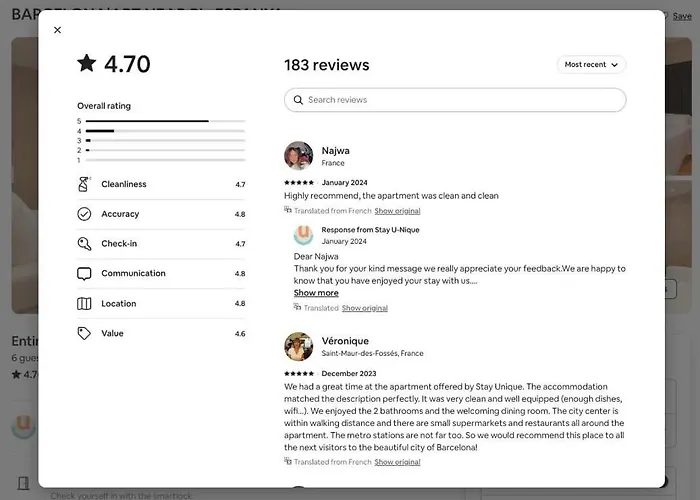Click the Location map icon
This screenshot has width=700, height=500.
[84, 304]
